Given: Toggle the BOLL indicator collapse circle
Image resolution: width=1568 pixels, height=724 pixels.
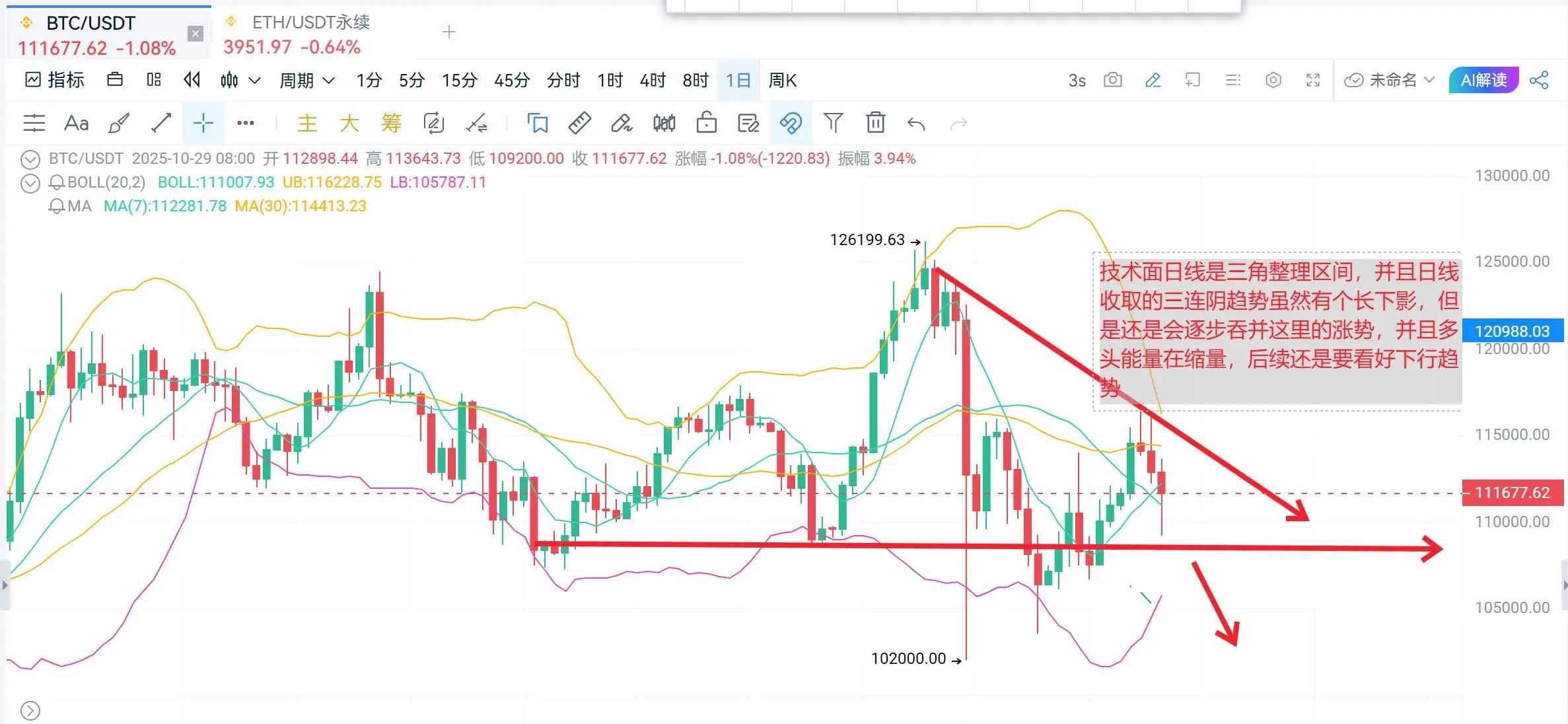Looking at the screenshot, I should [30, 183].
